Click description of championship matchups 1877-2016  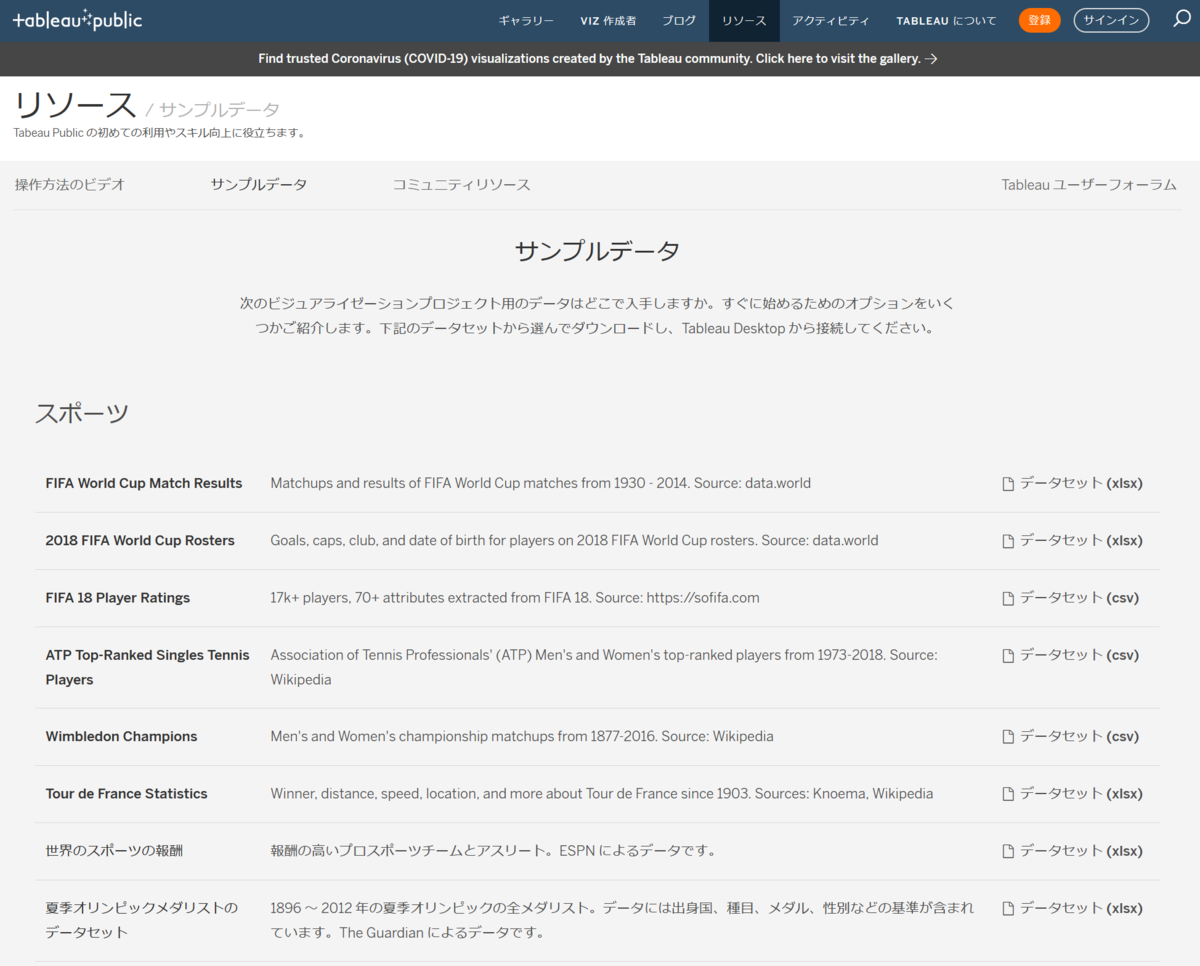(522, 737)
